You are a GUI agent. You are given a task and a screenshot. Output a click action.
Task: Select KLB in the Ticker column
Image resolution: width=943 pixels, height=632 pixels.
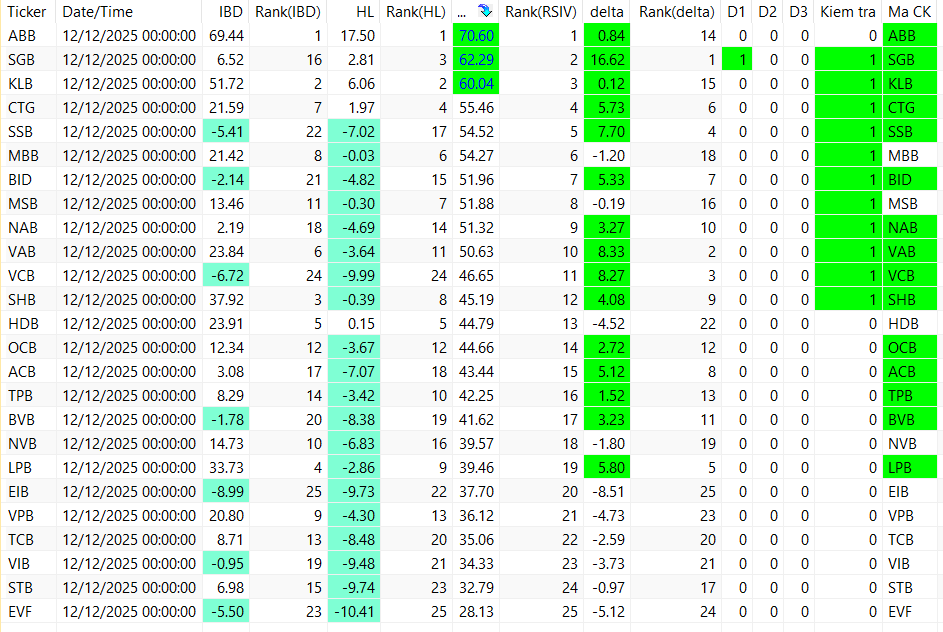[20, 84]
